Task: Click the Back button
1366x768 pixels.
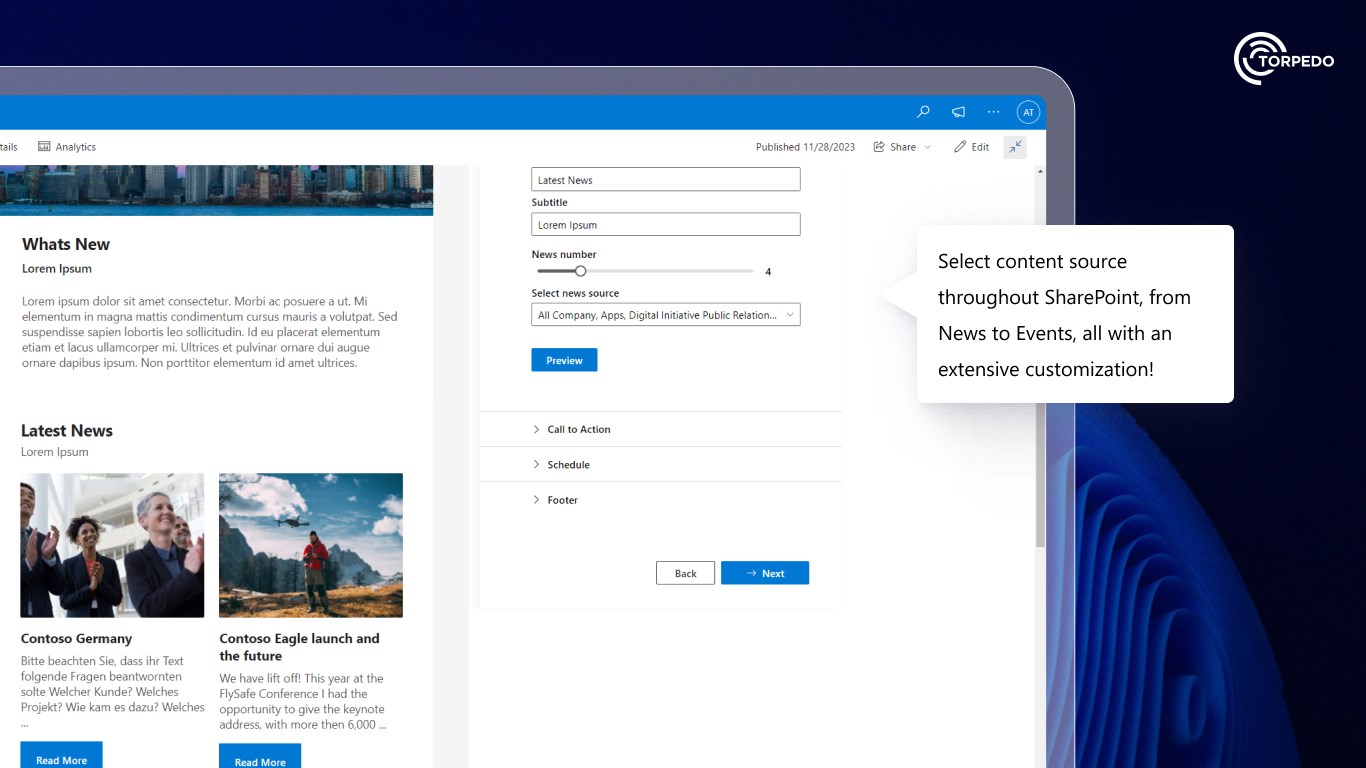Action: [x=685, y=573]
